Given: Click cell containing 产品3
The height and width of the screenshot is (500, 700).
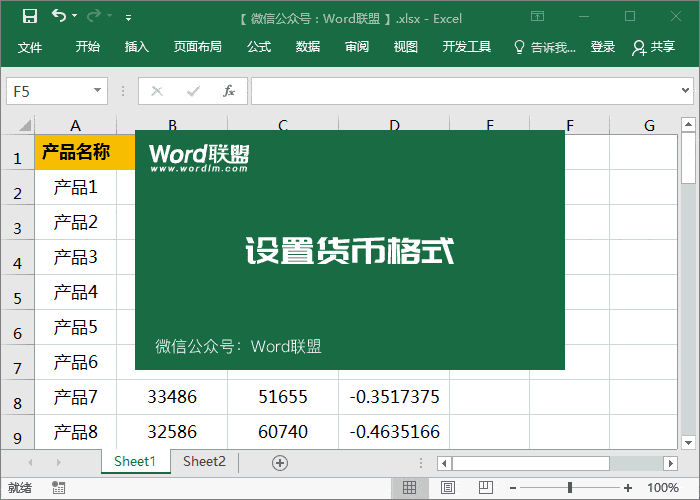Looking at the screenshot, I should coord(75,257).
